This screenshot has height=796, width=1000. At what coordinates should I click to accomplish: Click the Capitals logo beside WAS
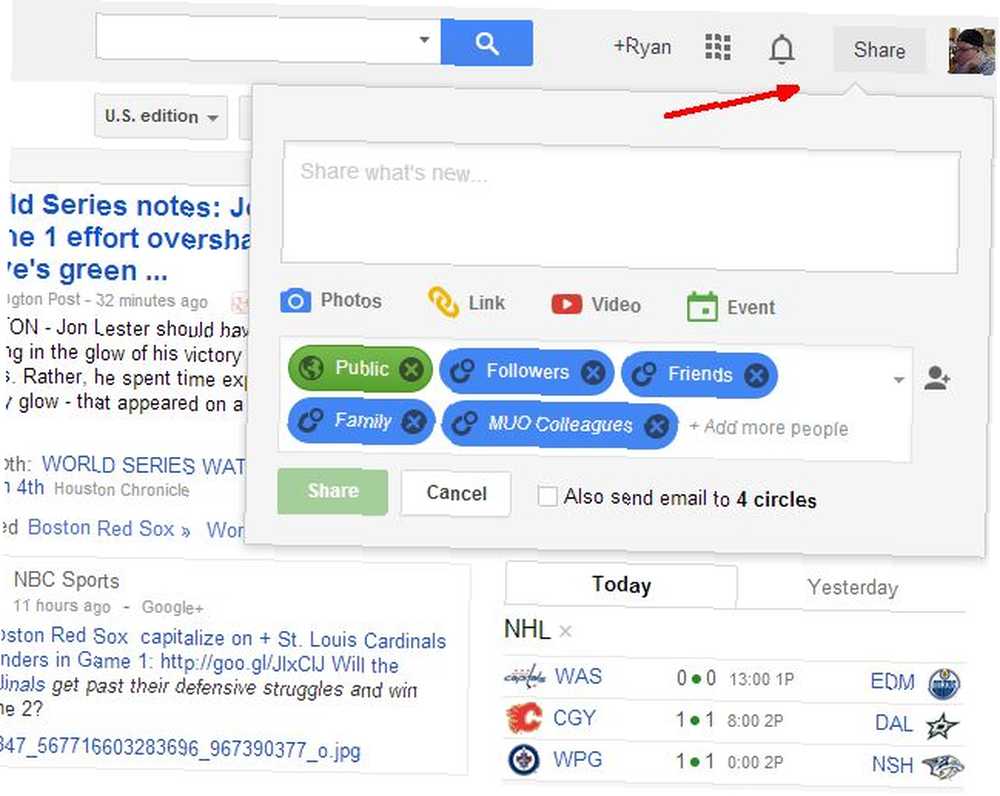click(x=525, y=677)
